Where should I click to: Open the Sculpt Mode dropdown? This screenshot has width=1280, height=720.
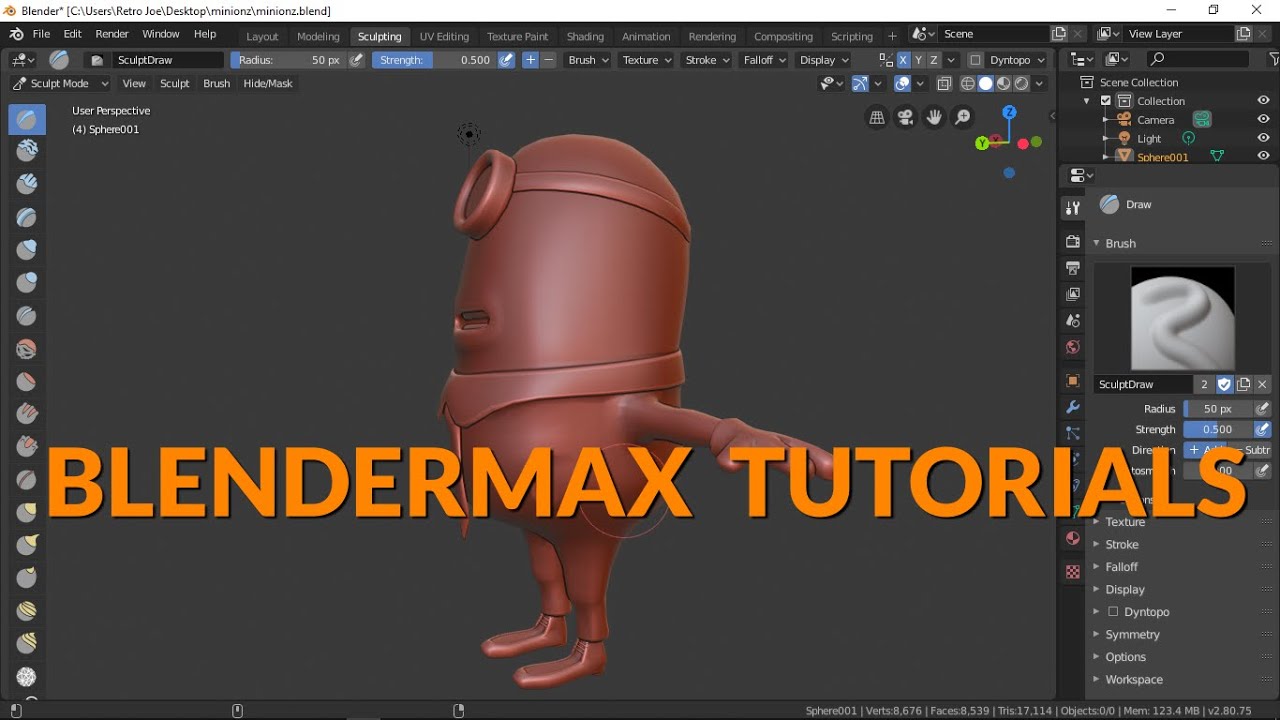[60, 84]
